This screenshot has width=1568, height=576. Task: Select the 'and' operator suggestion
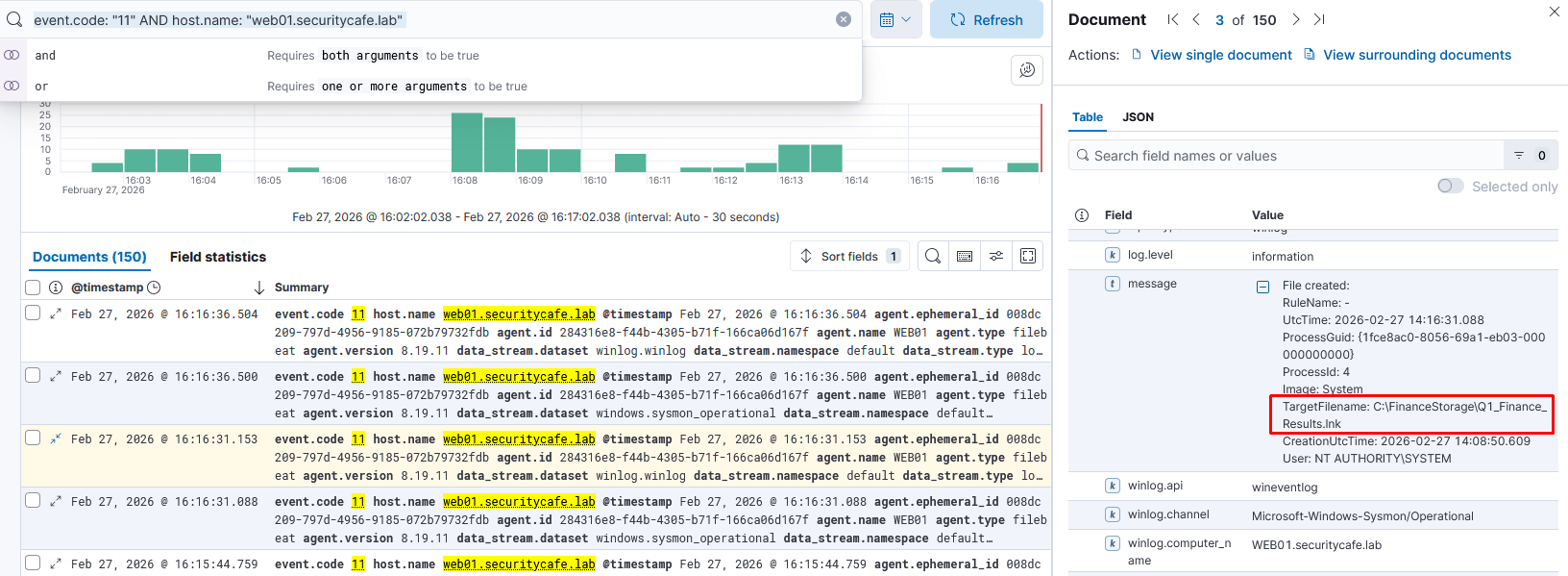[431, 55]
